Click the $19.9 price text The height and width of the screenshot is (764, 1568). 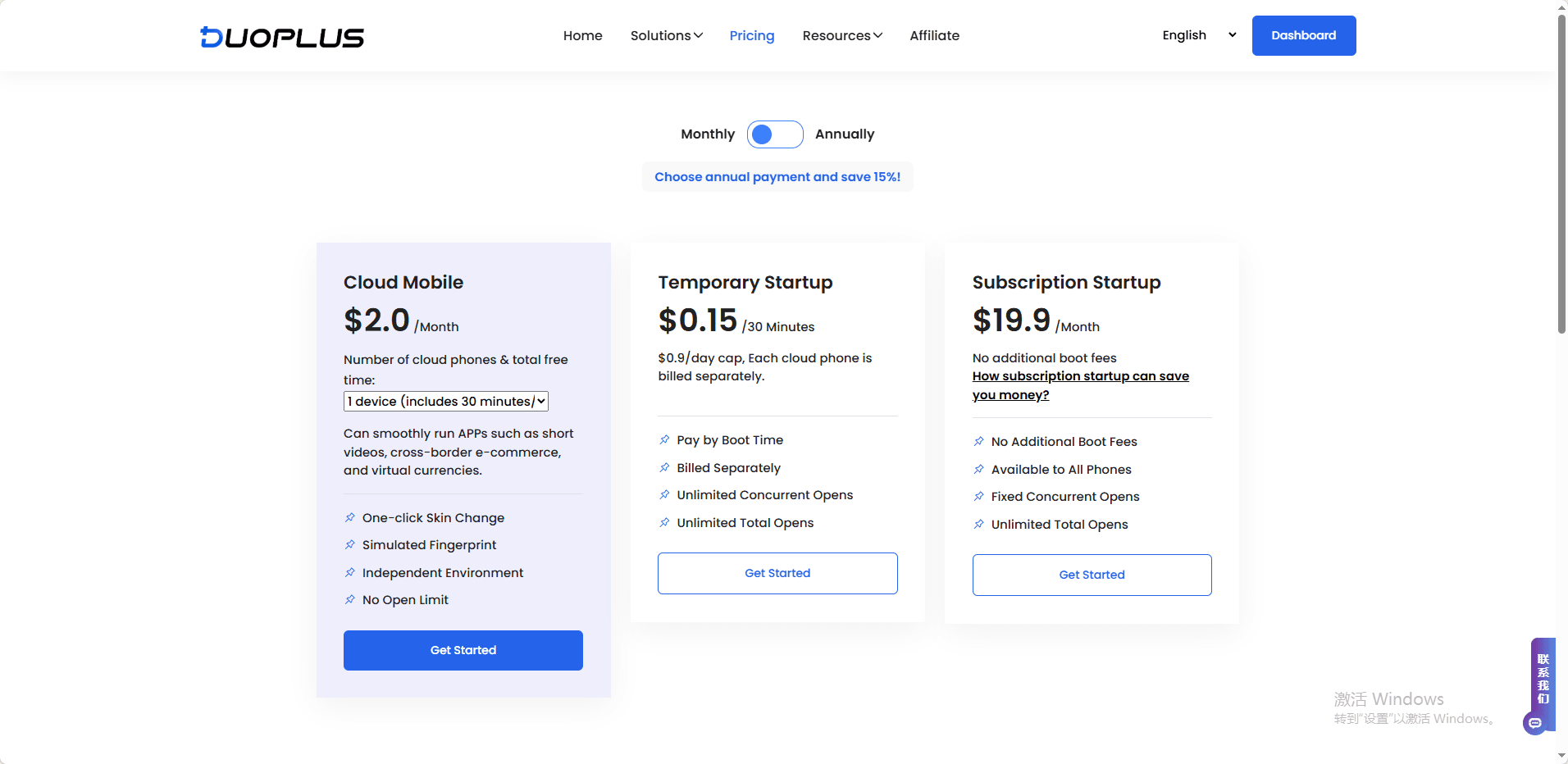tap(1012, 320)
